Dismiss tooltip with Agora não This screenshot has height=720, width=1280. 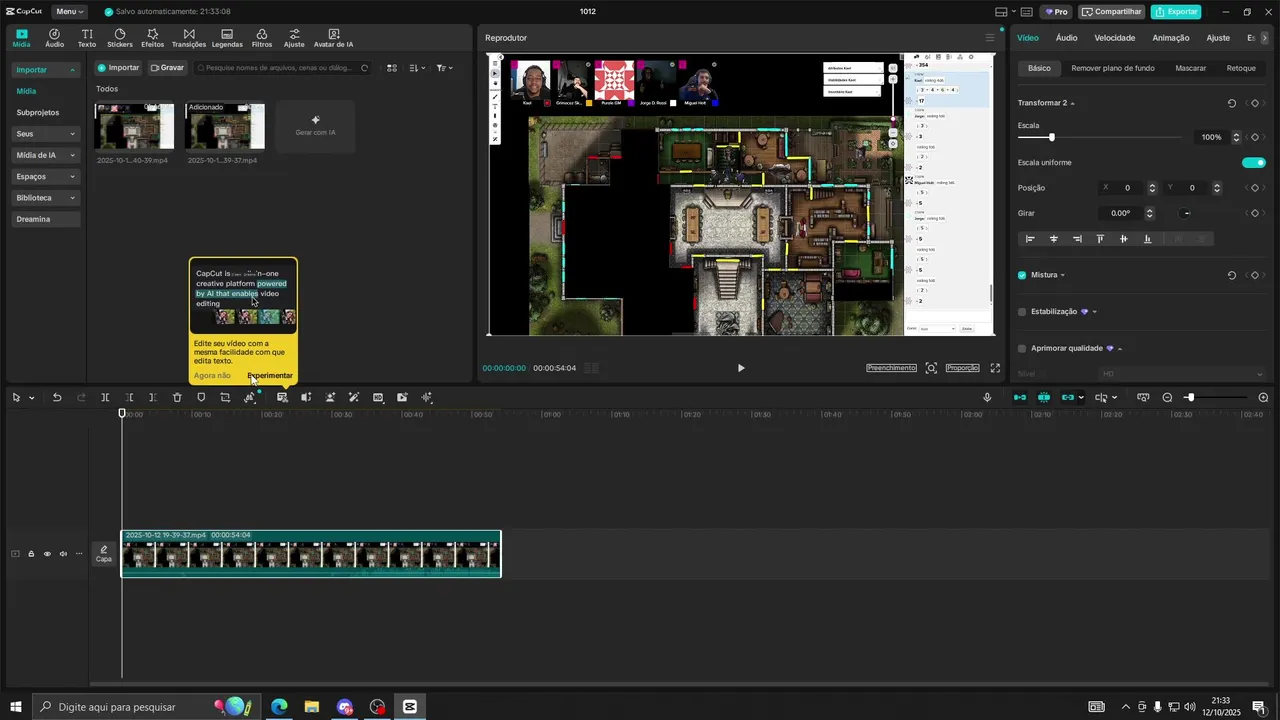click(x=212, y=376)
